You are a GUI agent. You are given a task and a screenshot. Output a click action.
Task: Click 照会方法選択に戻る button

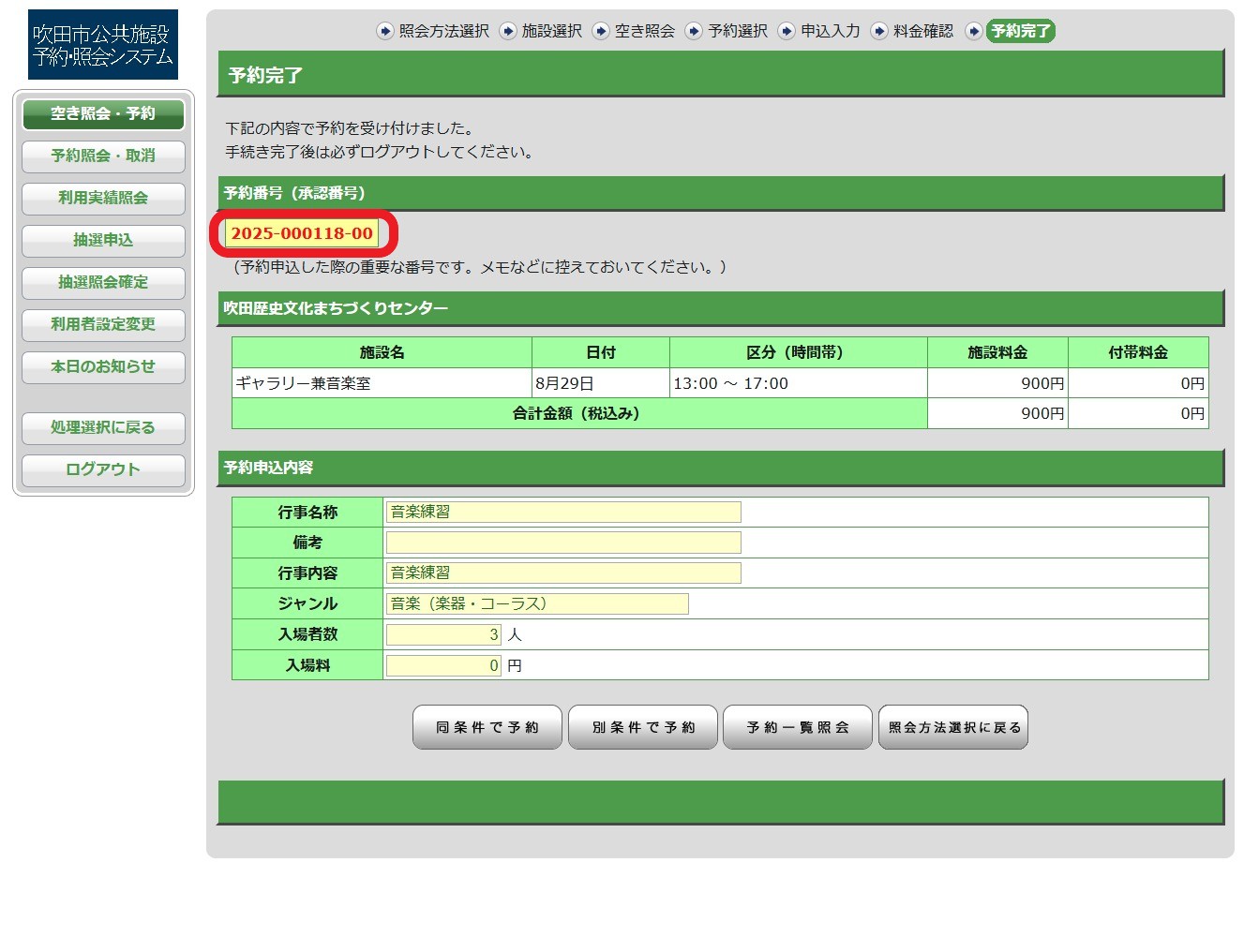[x=953, y=728]
